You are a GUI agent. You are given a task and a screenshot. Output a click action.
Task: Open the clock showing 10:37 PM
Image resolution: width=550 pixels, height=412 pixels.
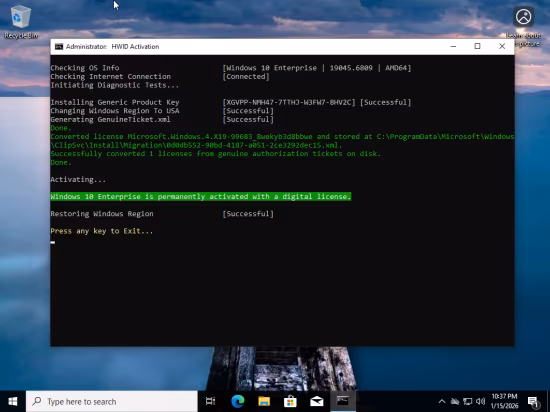point(504,401)
